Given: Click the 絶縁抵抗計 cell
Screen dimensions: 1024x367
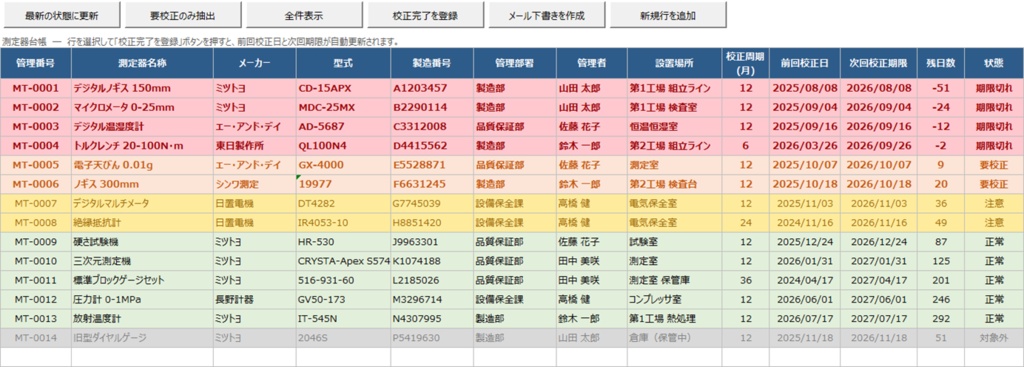Looking at the screenshot, I should [x=142, y=223].
